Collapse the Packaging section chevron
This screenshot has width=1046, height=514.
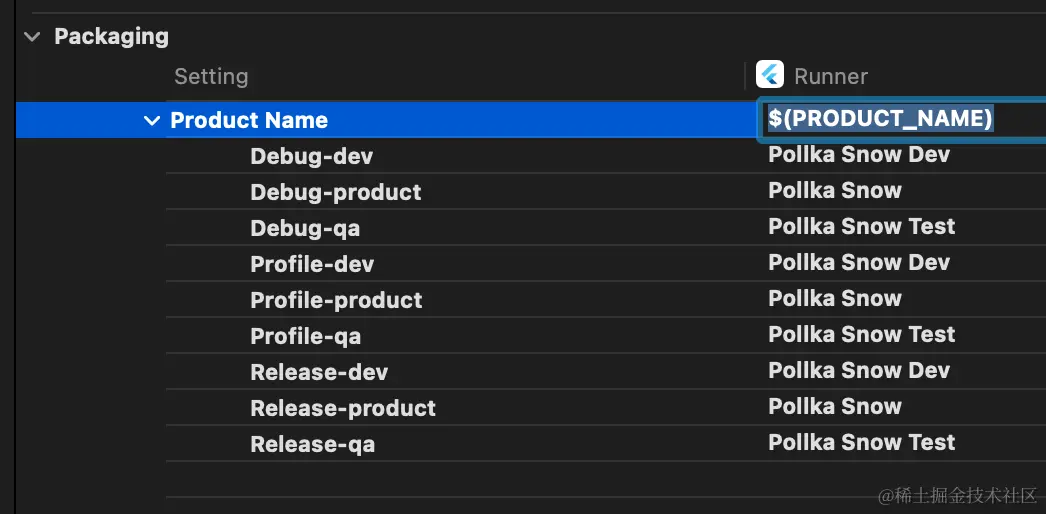coord(32,37)
